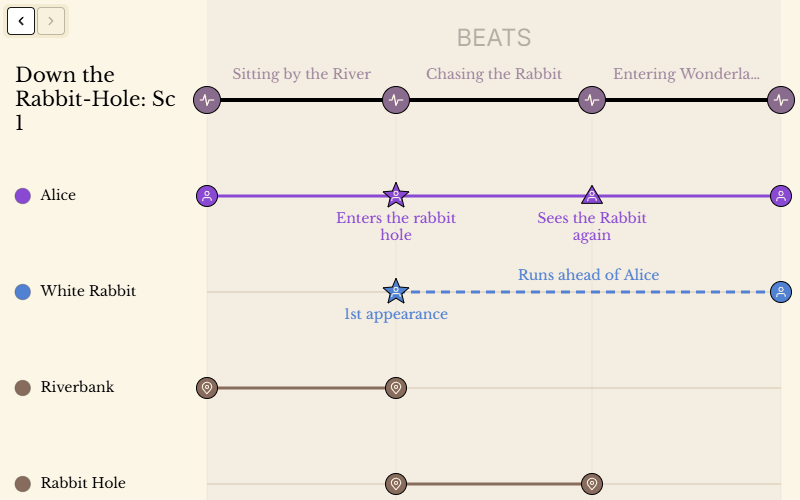Viewport: 800px width, 500px height.
Task: Click Riverbank's ending location pin icon
Action: (x=396, y=388)
